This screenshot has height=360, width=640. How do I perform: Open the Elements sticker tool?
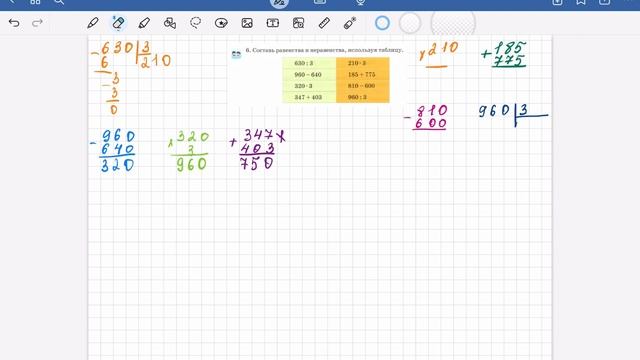coord(221,23)
